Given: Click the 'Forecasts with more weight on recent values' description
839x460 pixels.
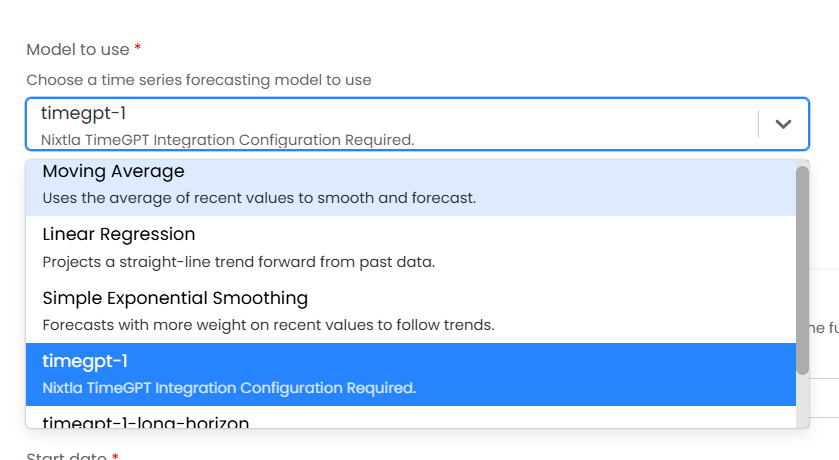Looking at the screenshot, I should click(268, 325).
